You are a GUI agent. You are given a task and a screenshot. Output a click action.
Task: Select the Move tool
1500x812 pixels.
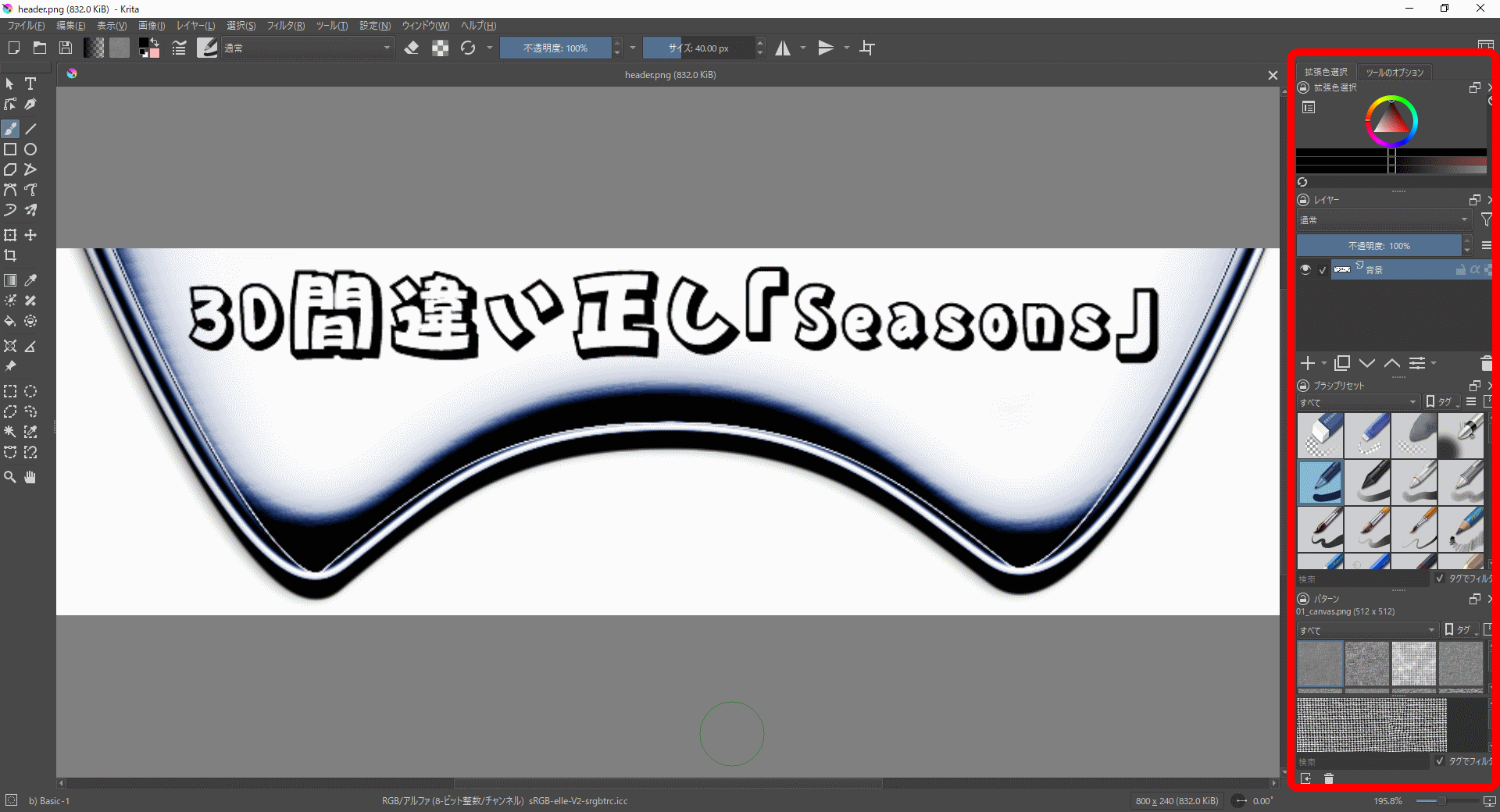30,235
